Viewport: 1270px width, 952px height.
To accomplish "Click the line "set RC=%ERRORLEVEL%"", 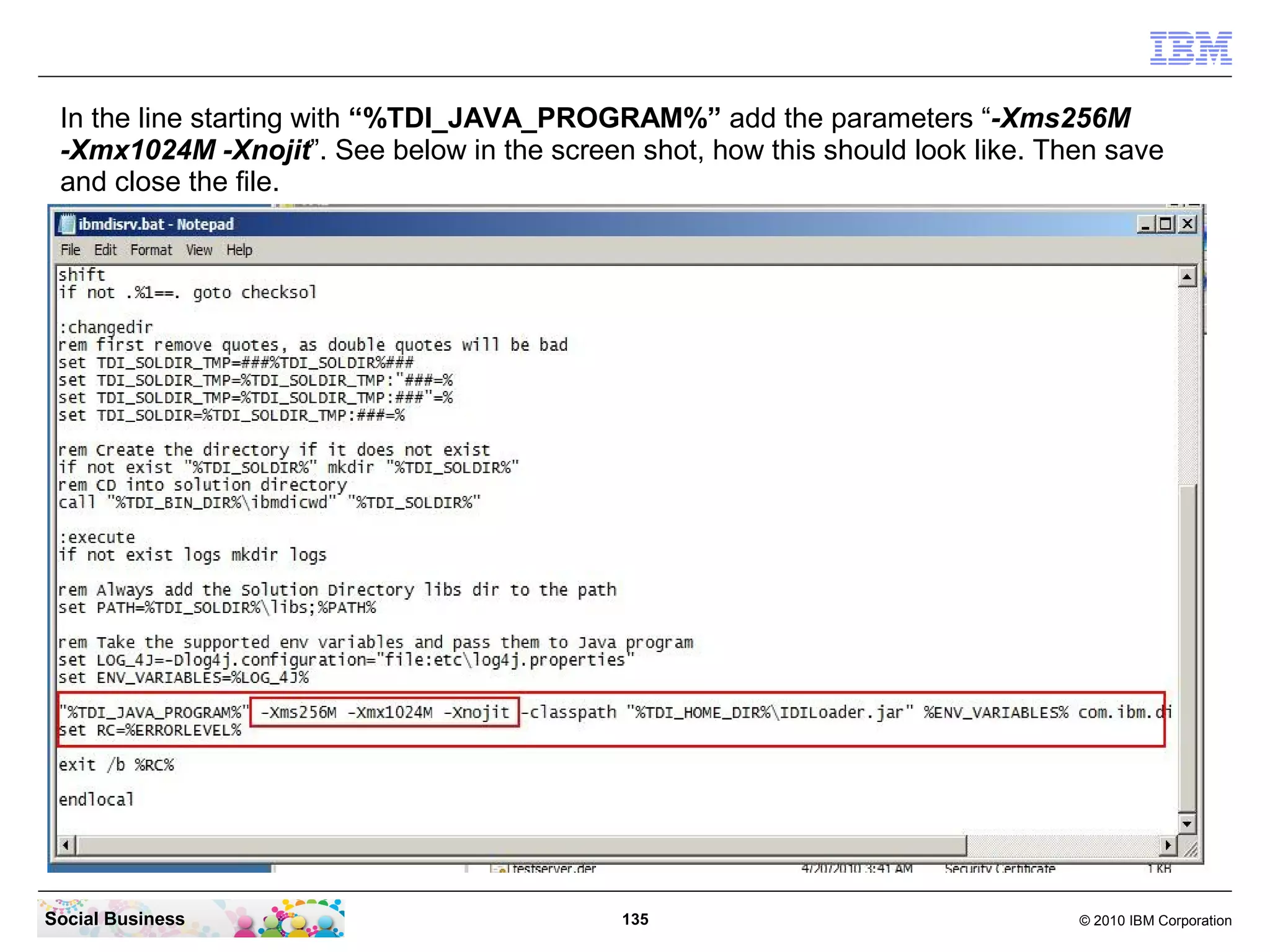I will point(149,730).
